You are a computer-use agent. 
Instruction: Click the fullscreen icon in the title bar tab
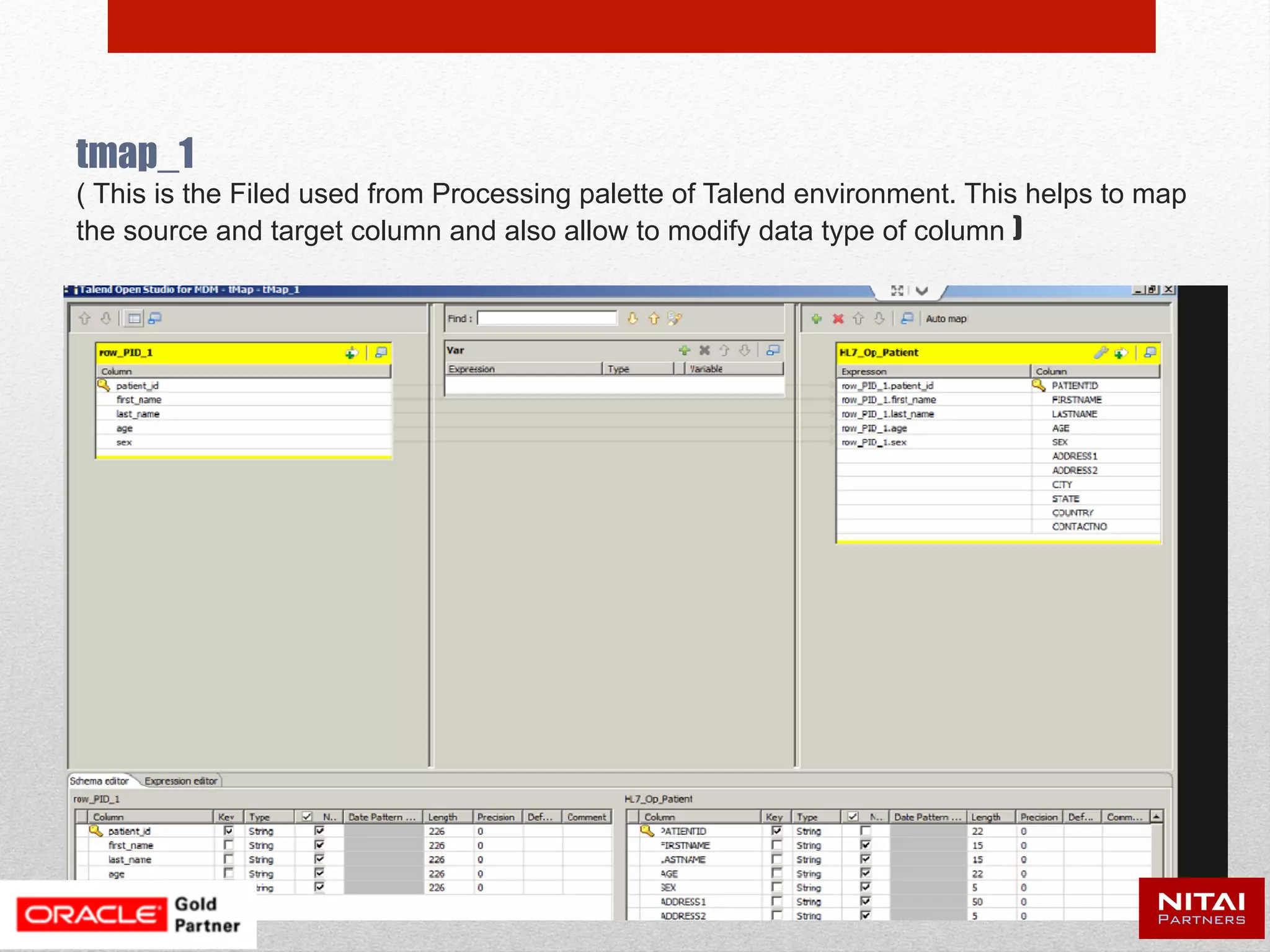coord(897,290)
